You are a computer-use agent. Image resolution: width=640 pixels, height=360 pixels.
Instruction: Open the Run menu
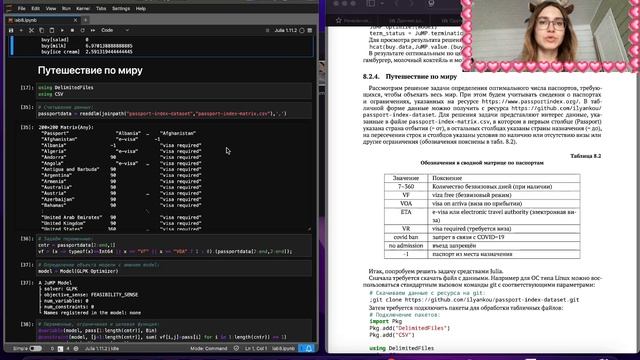[x=66, y=9]
